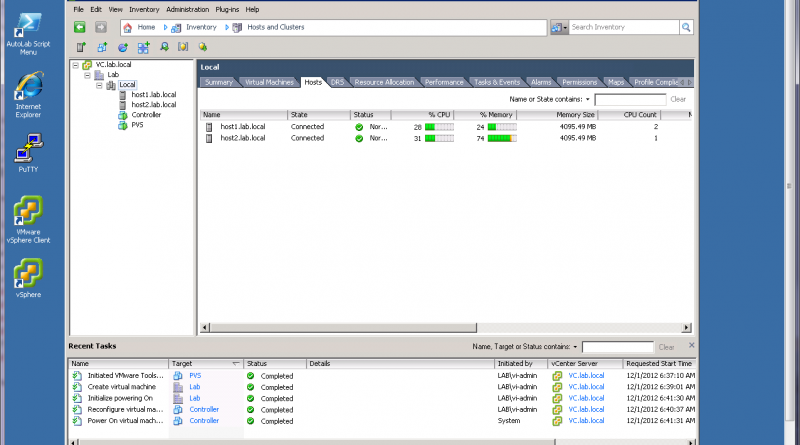Select host2.lab.local in inventory tree
800x445 pixels.
154,105
